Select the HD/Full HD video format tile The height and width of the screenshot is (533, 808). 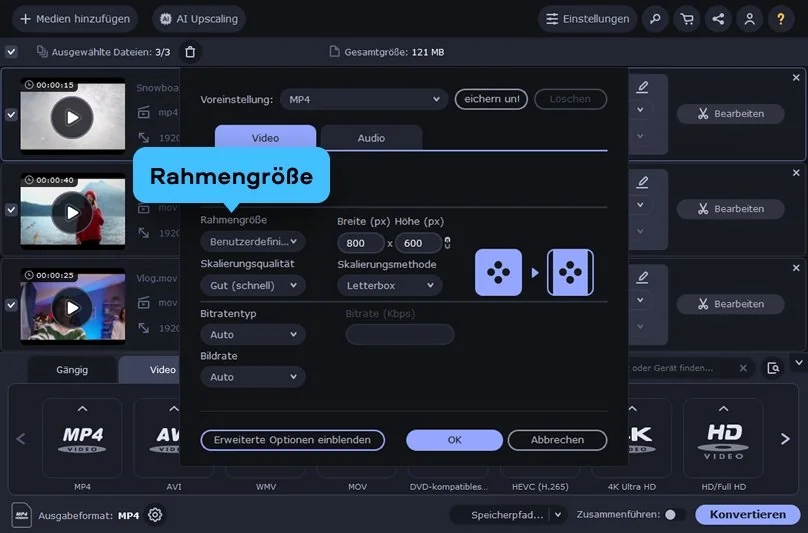pyautogui.click(x=723, y=438)
